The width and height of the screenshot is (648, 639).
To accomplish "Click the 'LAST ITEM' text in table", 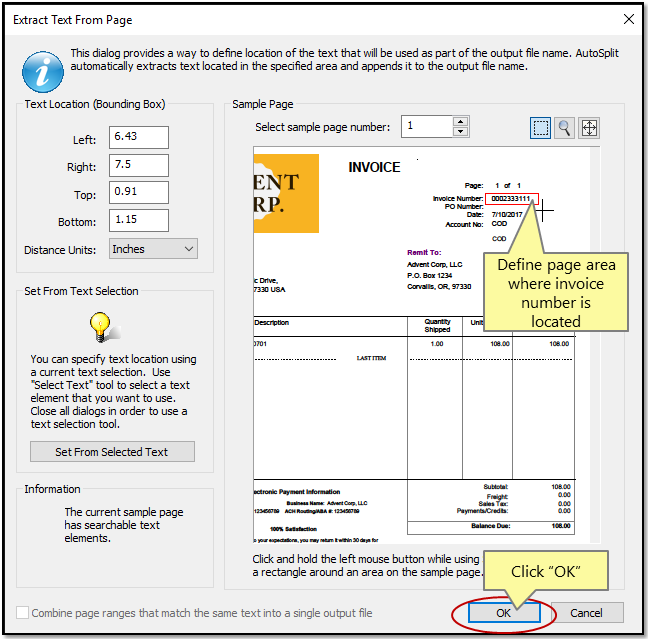I will point(371,358).
